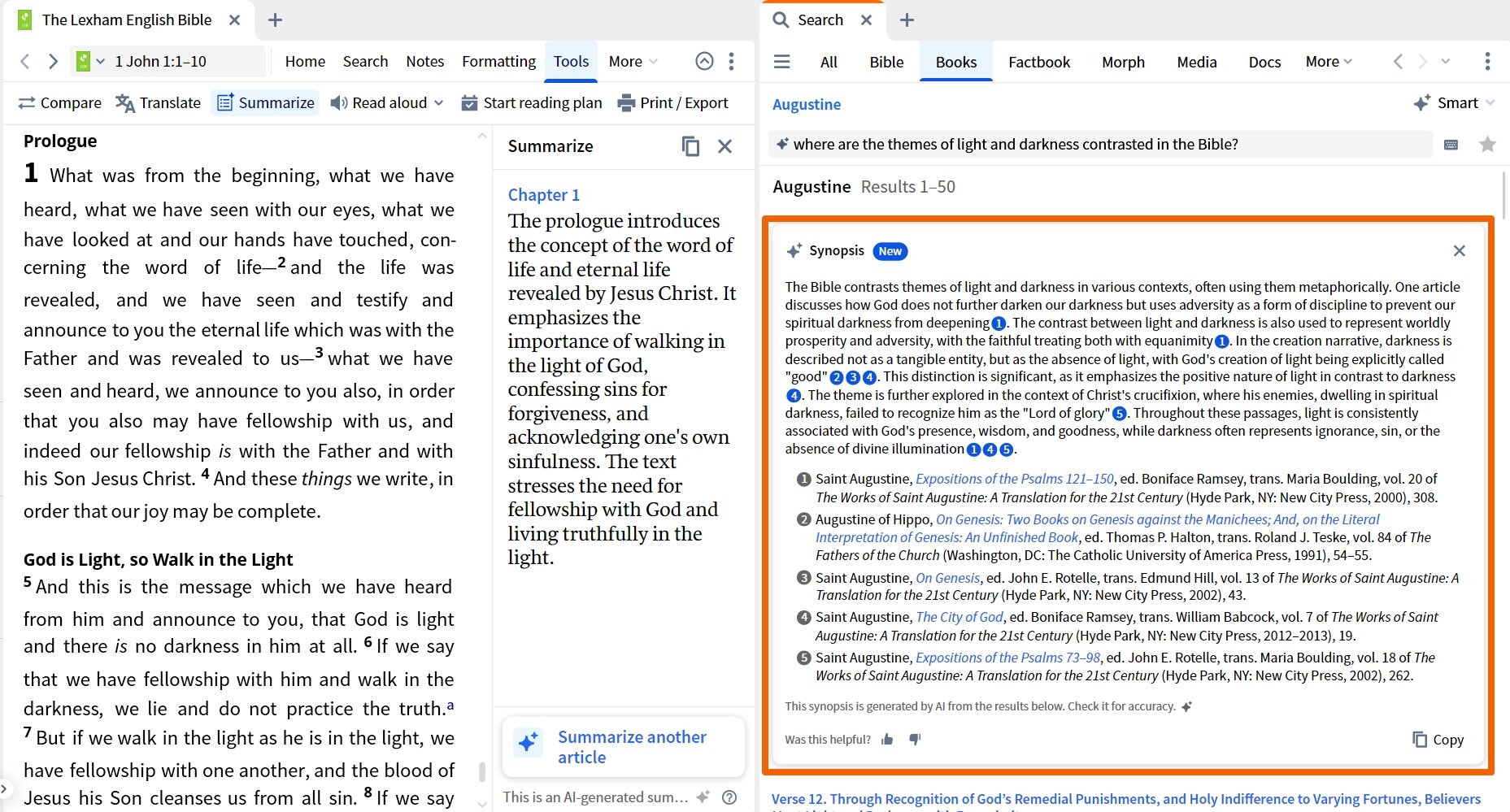
Task: Expand the More search types dropdown
Action: click(1329, 62)
